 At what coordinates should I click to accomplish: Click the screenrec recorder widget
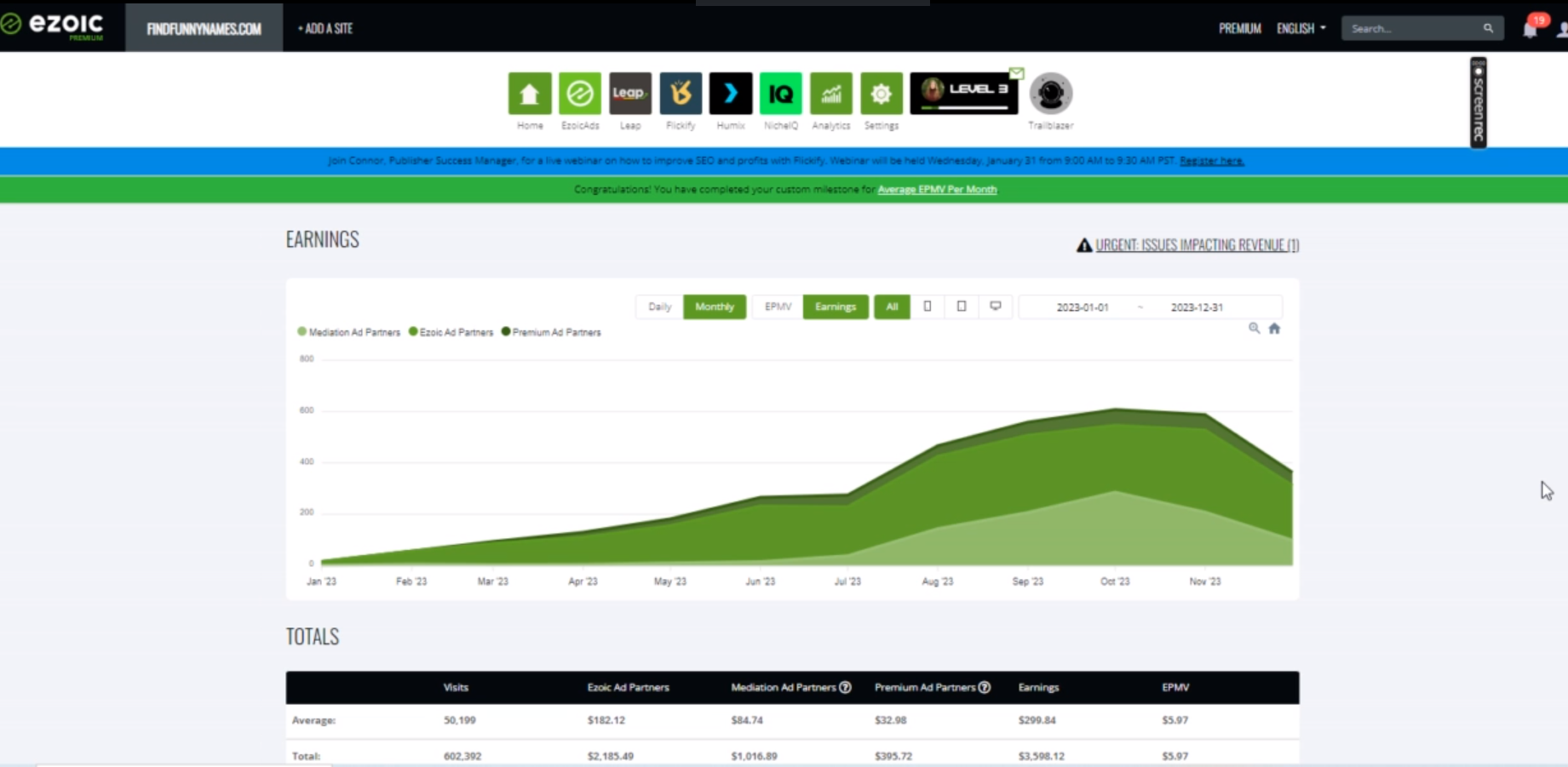(1479, 102)
